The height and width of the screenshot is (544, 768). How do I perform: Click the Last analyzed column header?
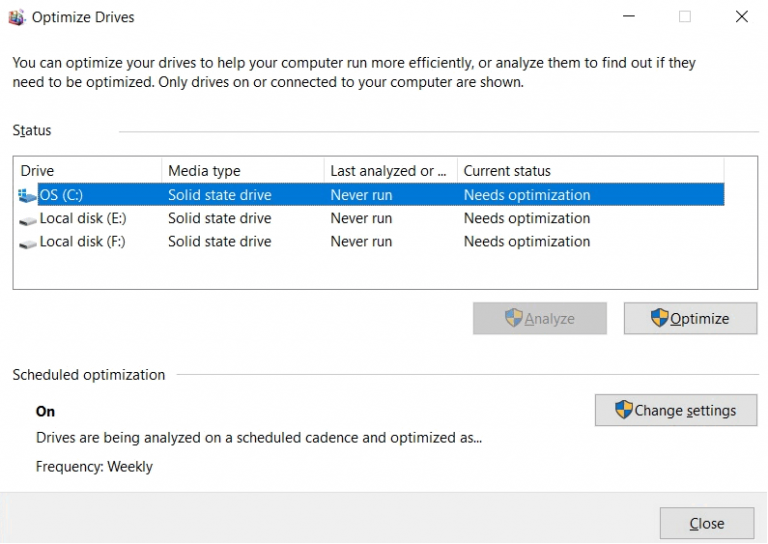tap(390, 171)
